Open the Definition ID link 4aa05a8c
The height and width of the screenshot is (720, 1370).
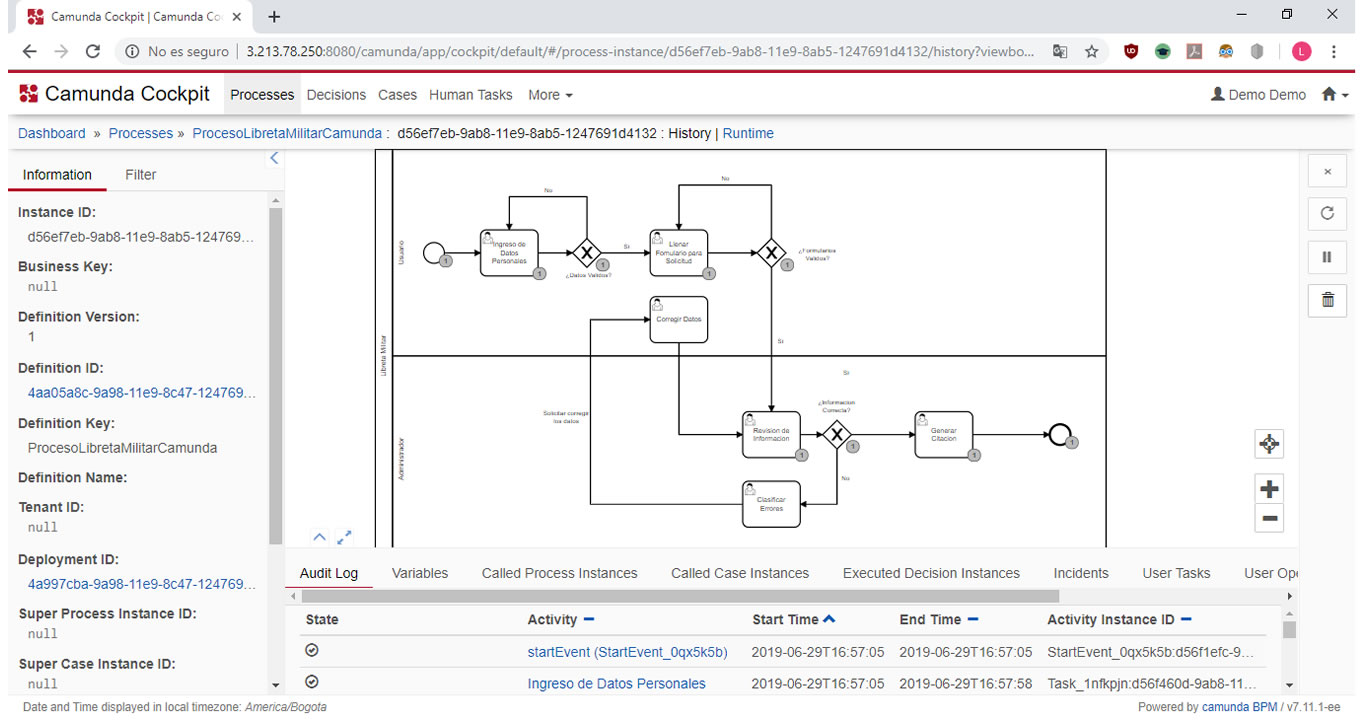(142, 393)
